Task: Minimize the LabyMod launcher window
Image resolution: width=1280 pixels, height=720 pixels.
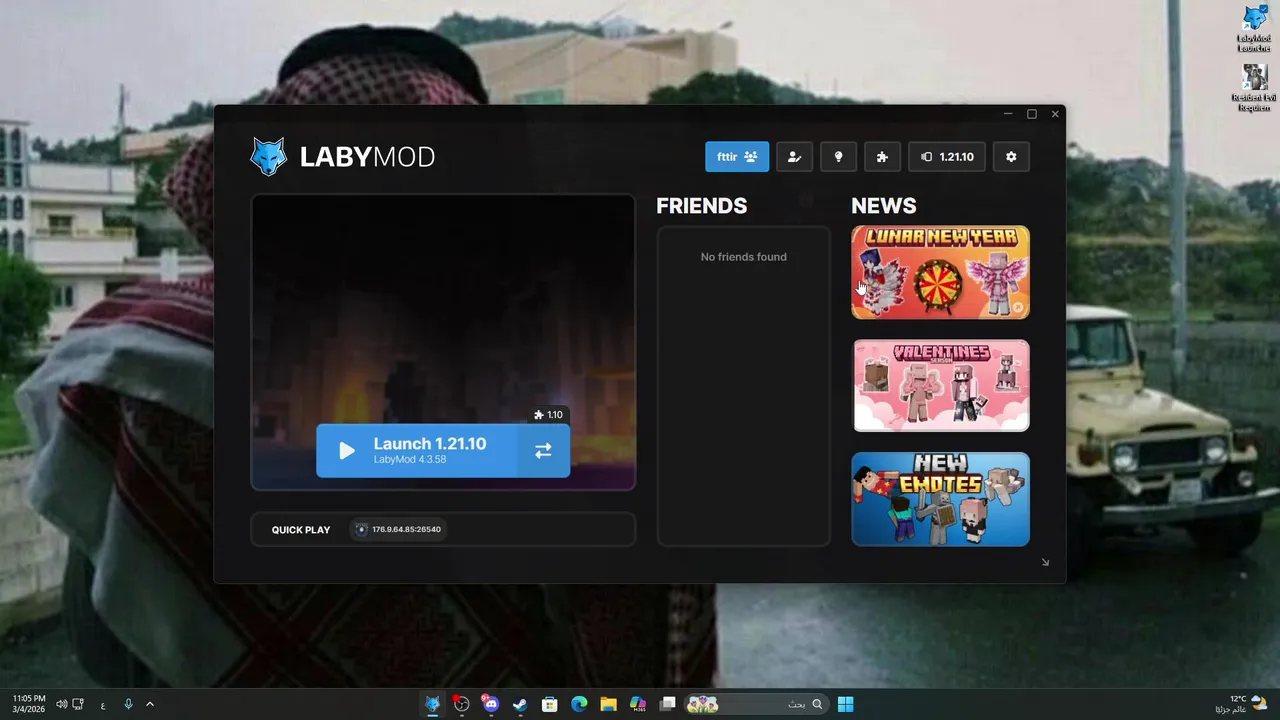Action: tap(1008, 114)
